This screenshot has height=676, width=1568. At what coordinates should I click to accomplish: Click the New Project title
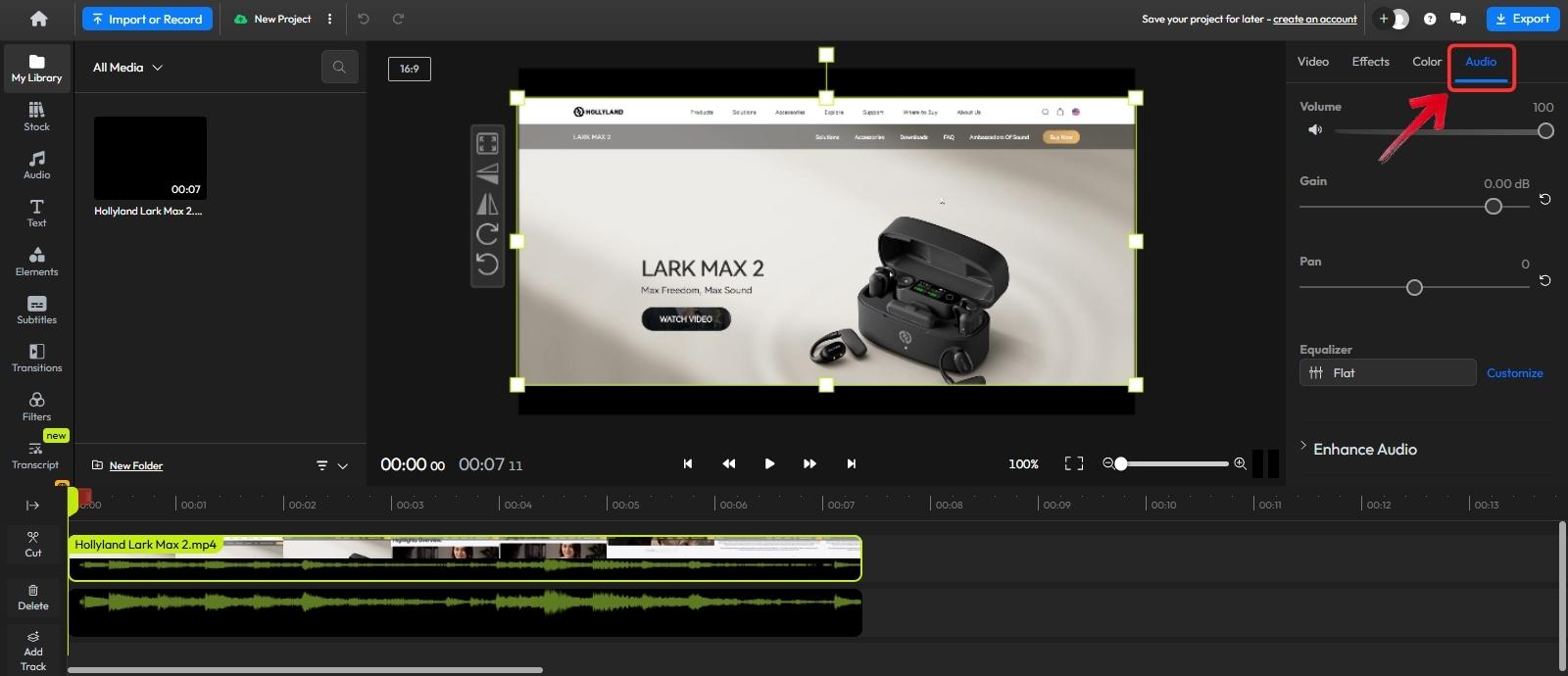[282, 19]
